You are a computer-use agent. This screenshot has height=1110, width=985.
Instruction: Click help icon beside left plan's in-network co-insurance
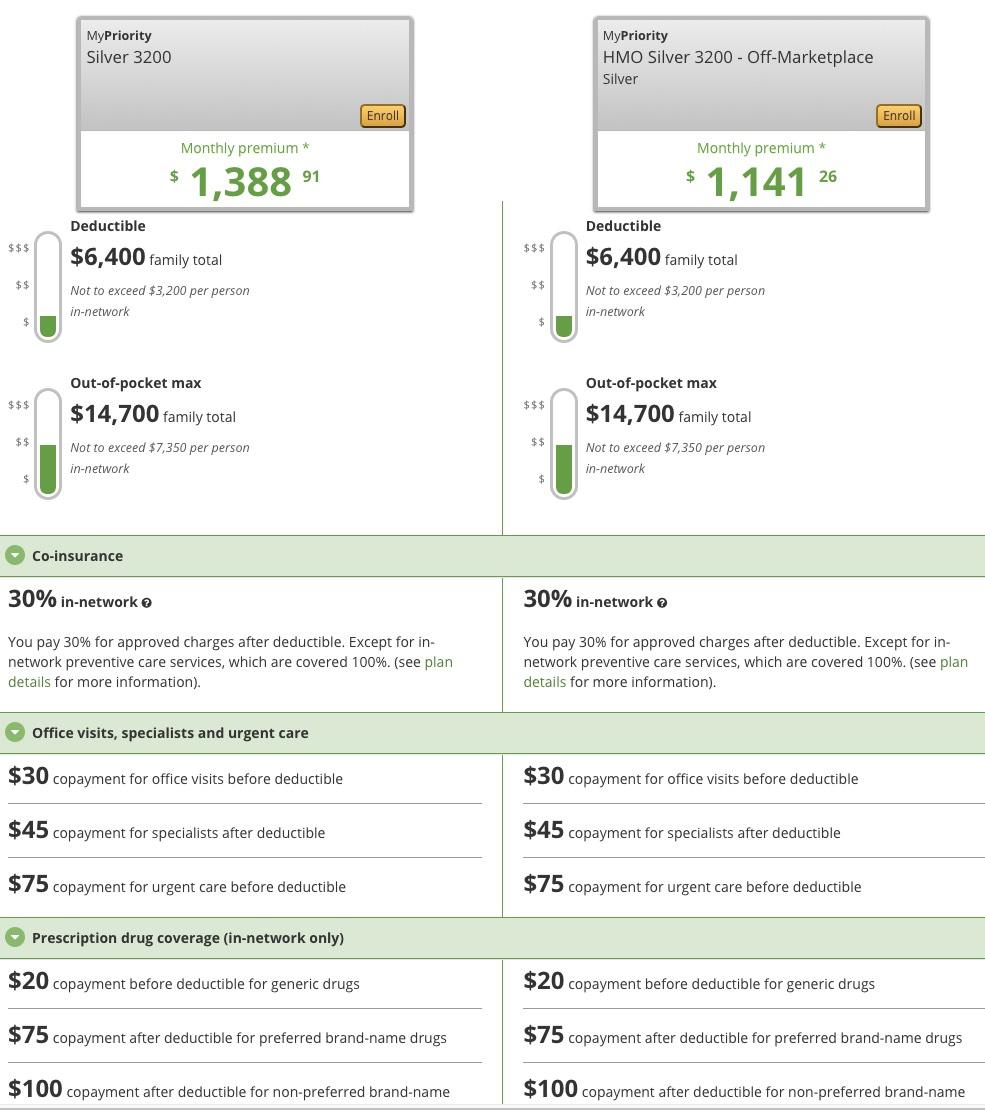147,603
